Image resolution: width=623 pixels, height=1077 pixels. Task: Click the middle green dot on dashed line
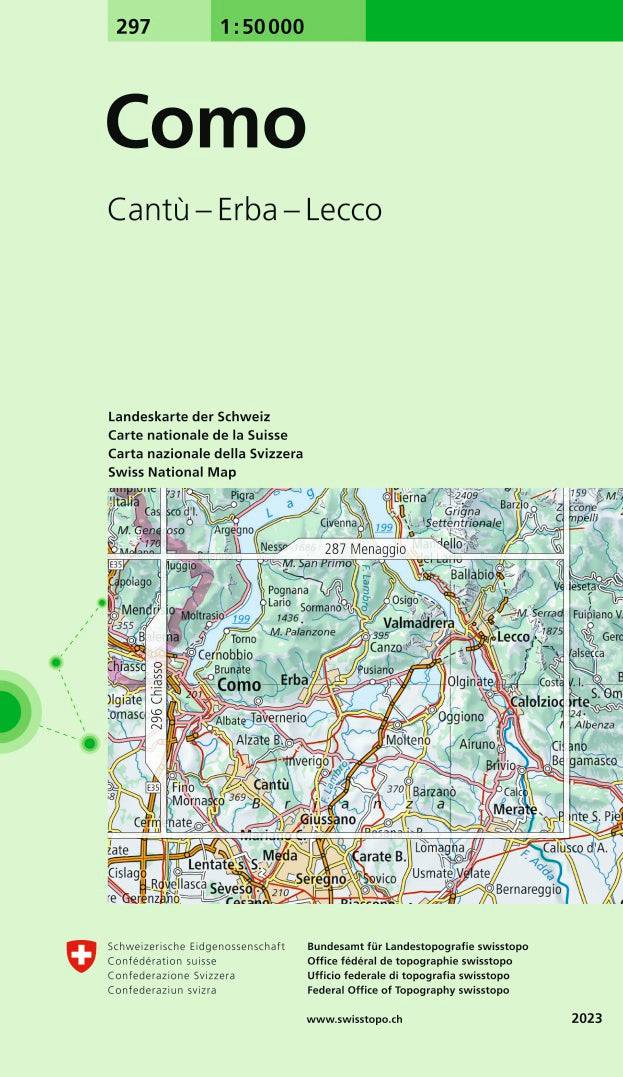coord(57,662)
